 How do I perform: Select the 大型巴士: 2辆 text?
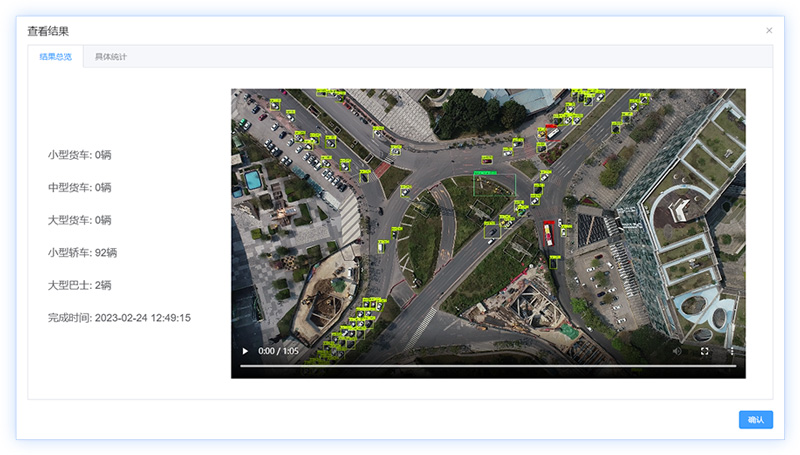coord(80,285)
